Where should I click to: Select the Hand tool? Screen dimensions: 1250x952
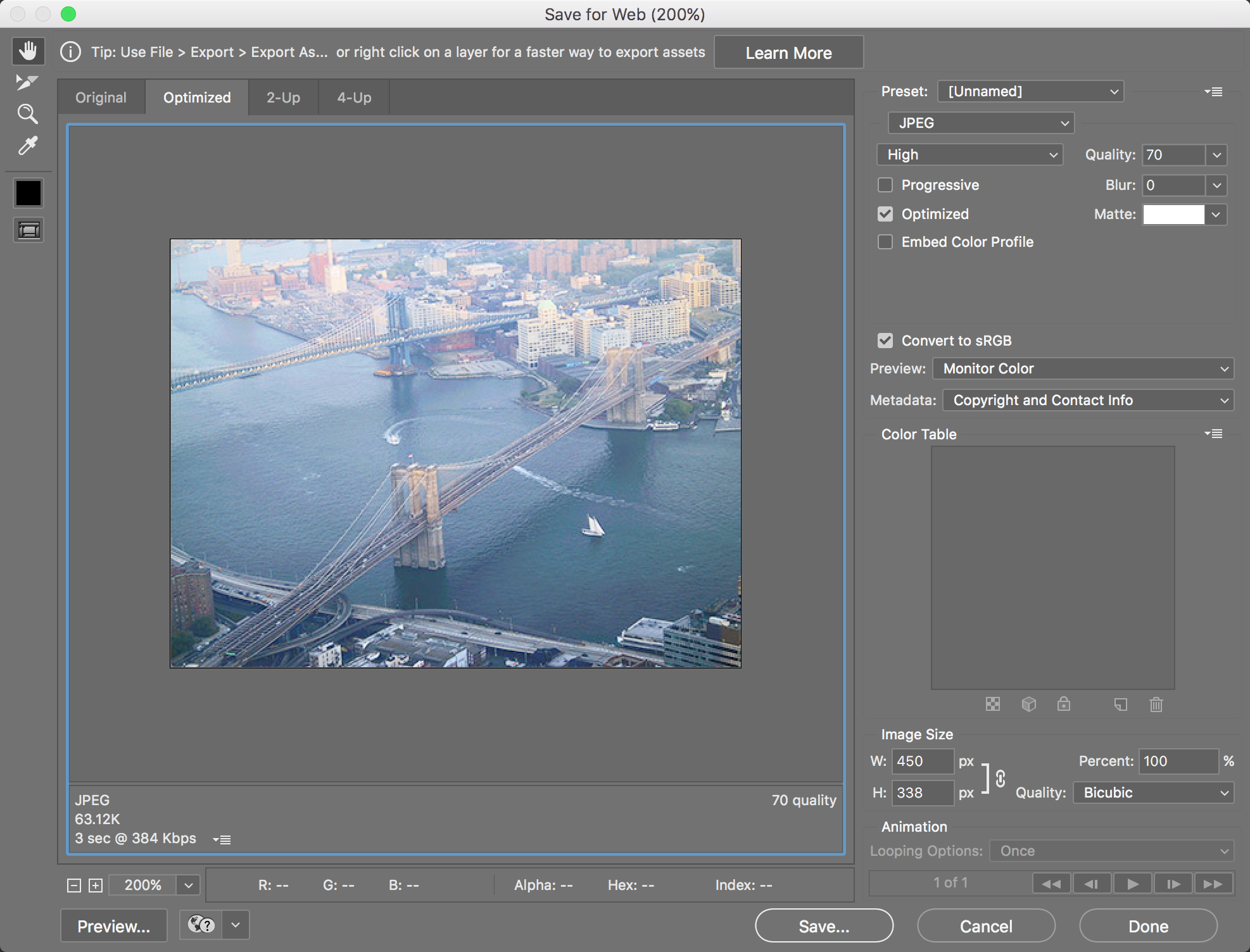click(x=28, y=51)
